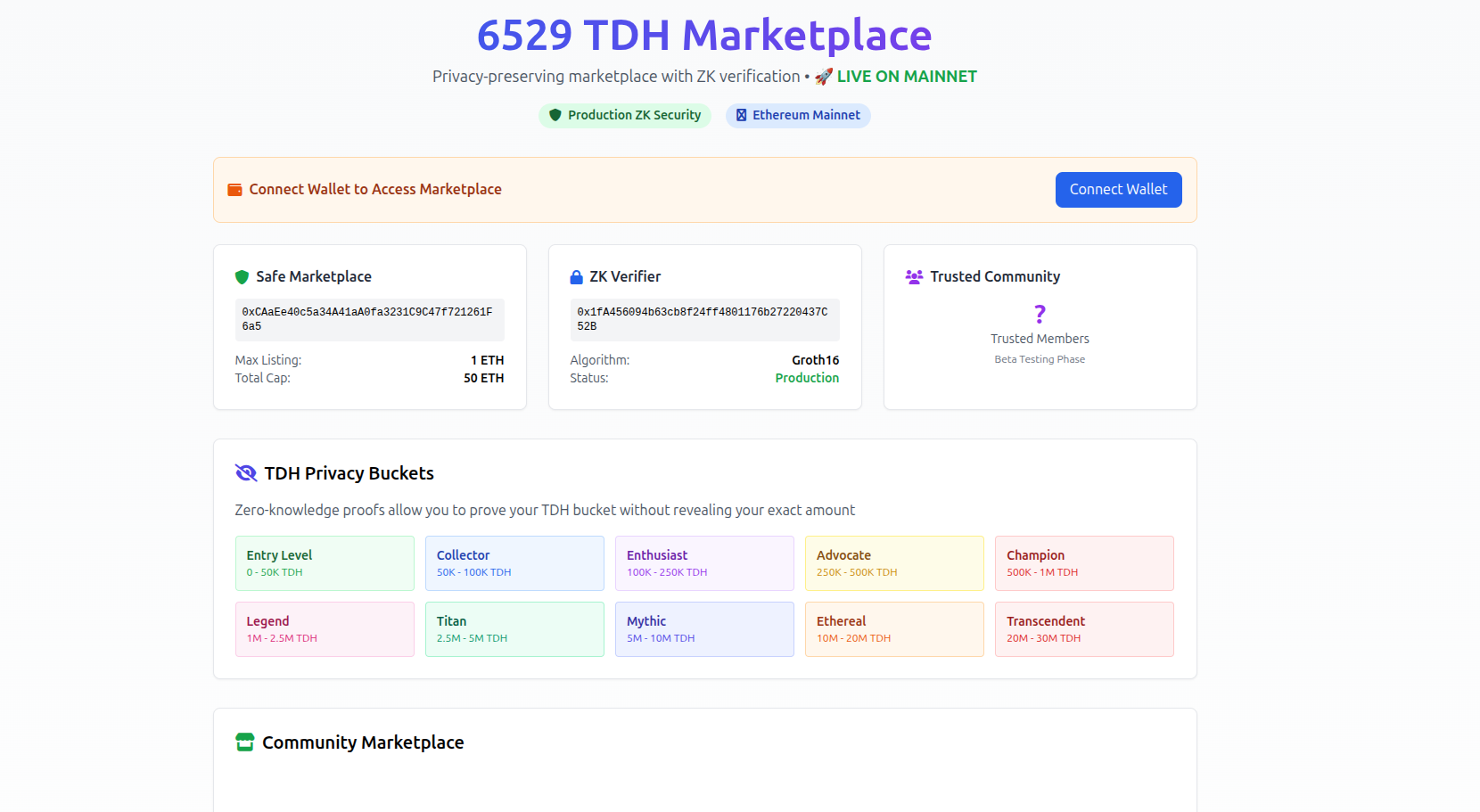The width and height of the screenshot is (1480, 812).
Task: Click the wallet icon in the orange banner
Action: 235,190
